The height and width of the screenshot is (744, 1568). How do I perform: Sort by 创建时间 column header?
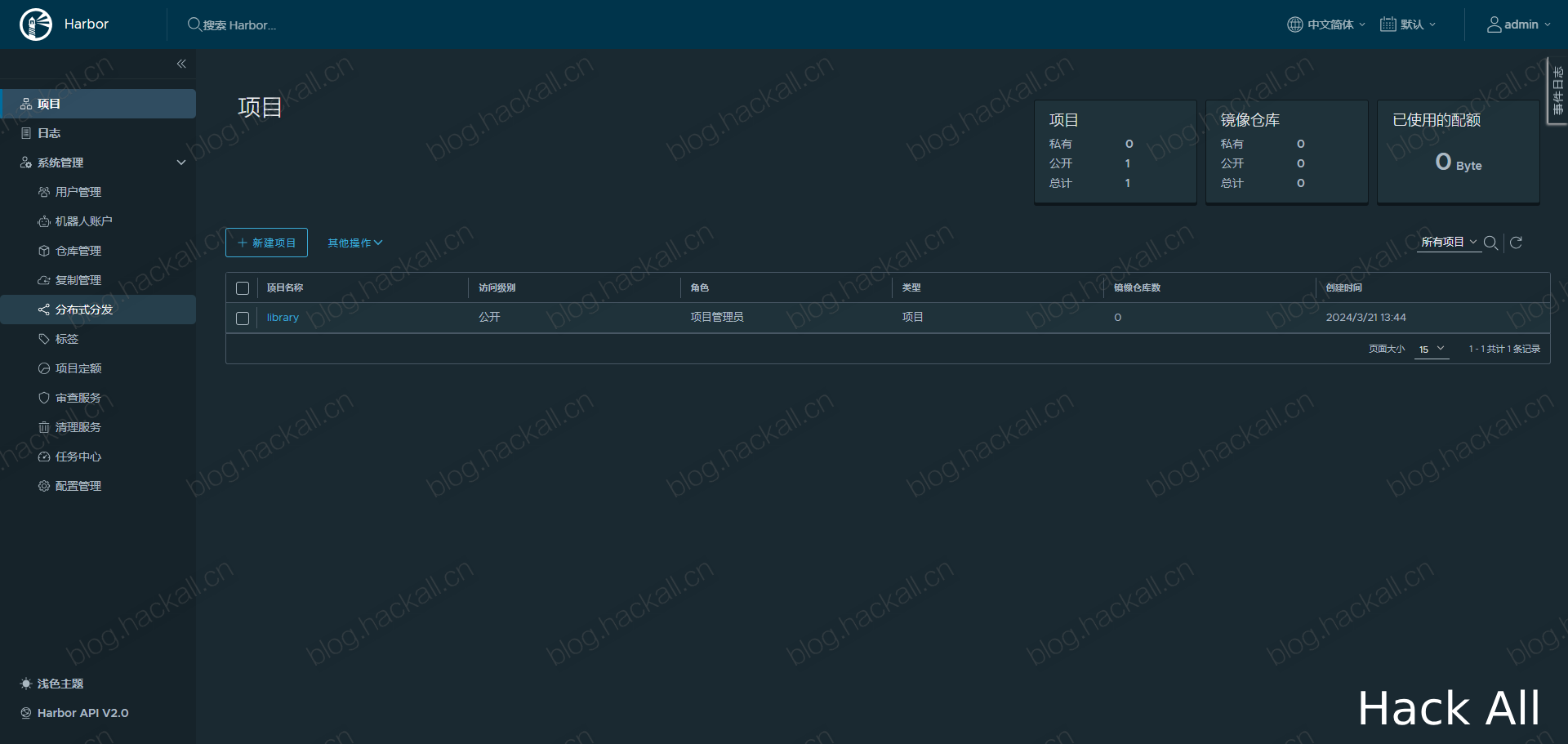(1344, 287)
